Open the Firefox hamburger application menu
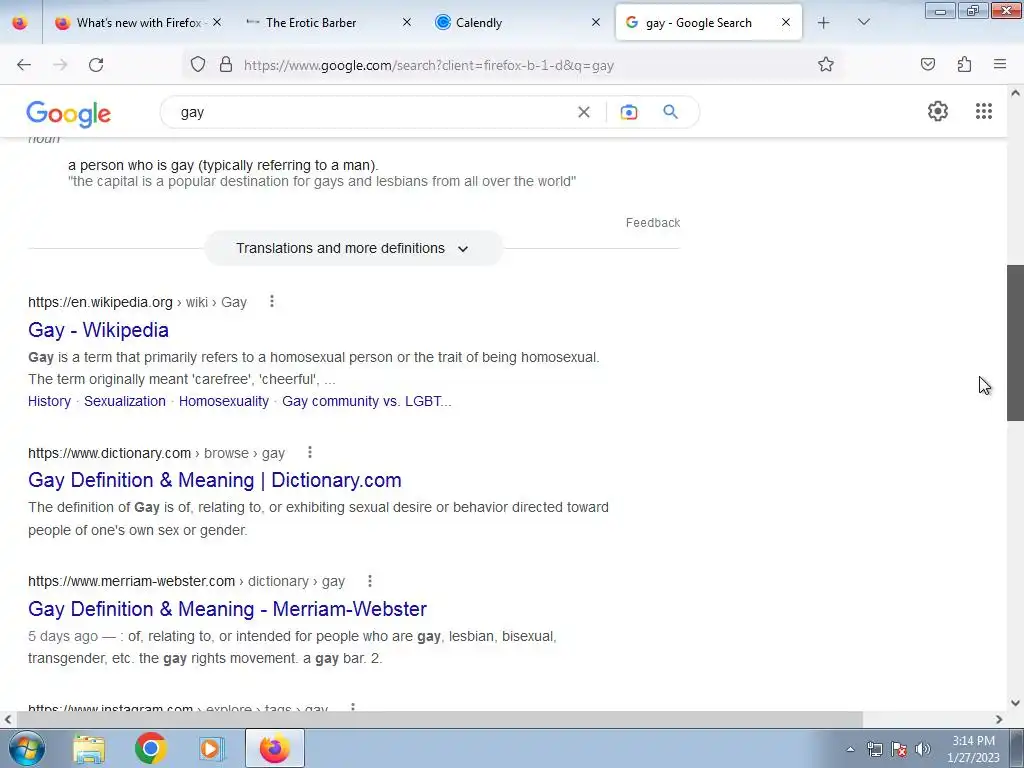The image size is (1024, 768). click(x=1000, y=64)
